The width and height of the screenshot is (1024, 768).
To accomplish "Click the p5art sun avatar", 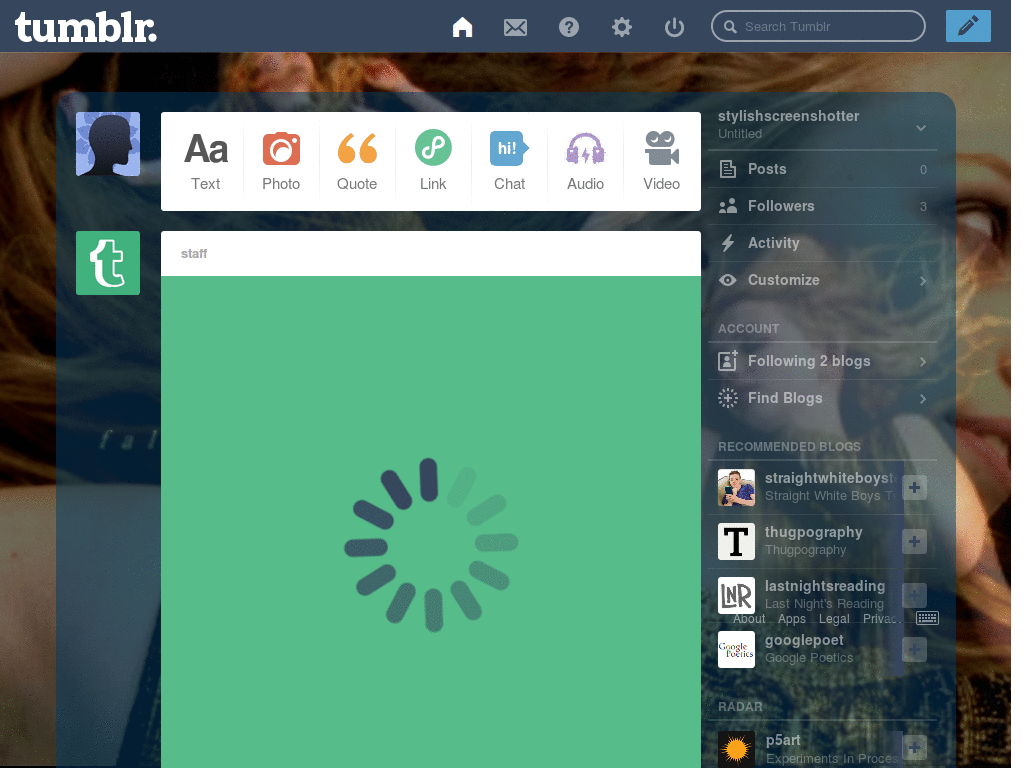I will (x=736, y=748).
